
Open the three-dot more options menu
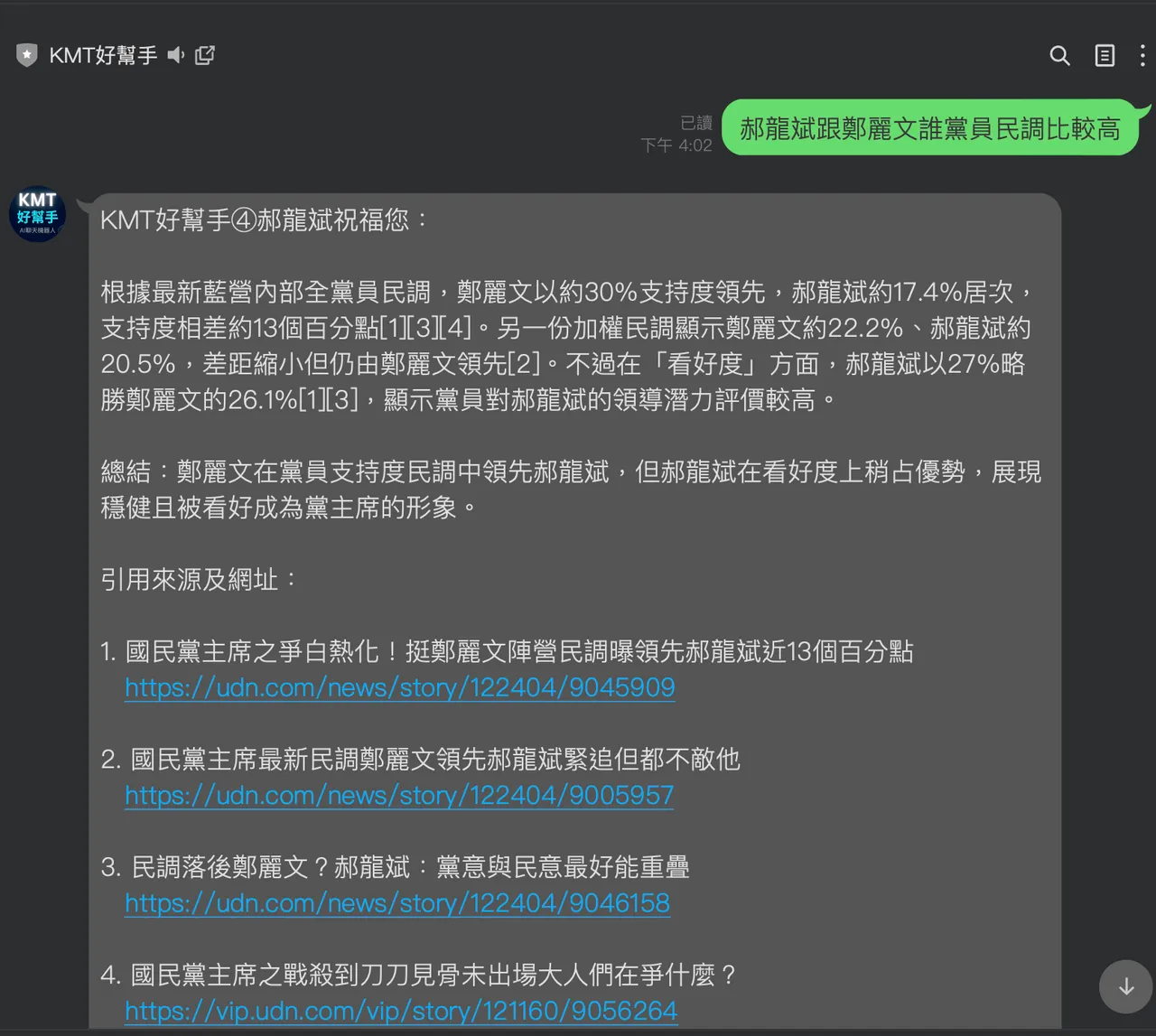1142,56
